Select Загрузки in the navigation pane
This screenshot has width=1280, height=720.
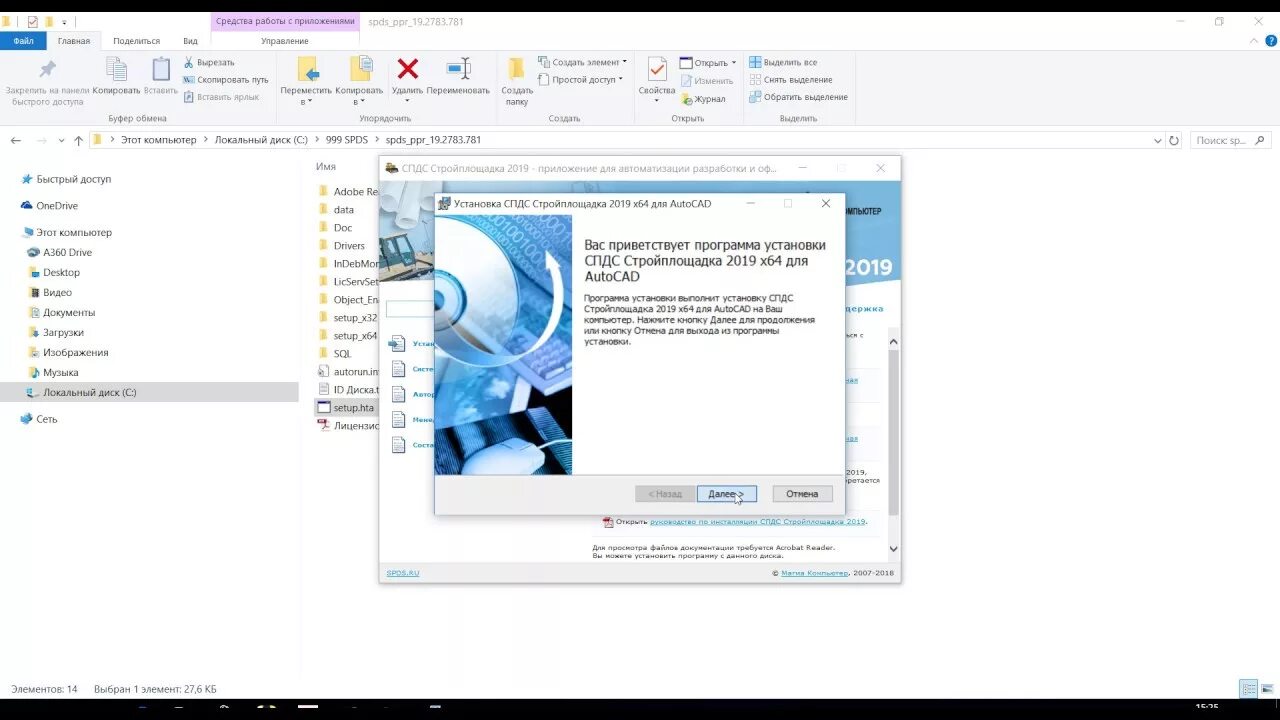63,333
